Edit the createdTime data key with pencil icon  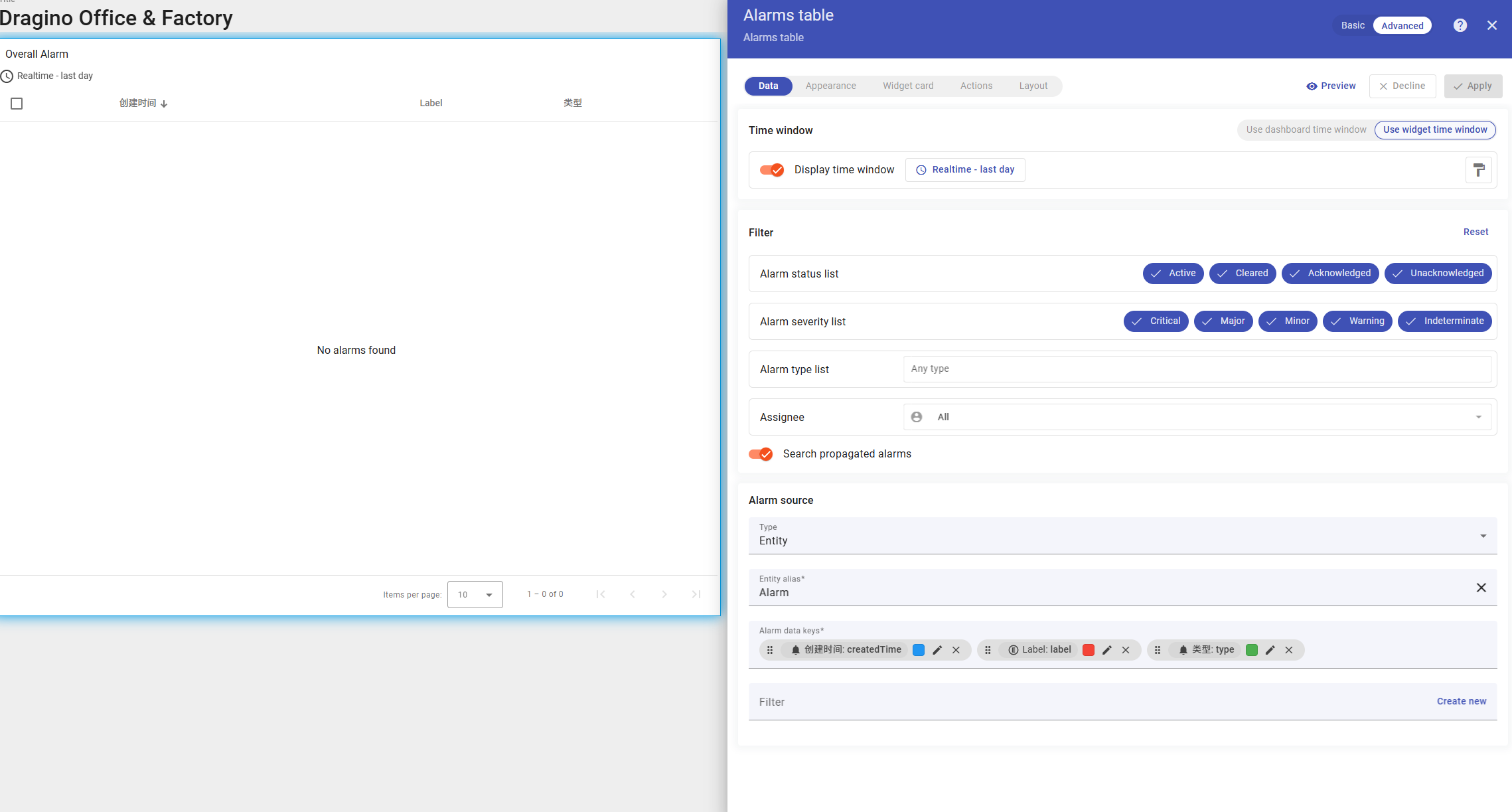click(x=937, y=650)
